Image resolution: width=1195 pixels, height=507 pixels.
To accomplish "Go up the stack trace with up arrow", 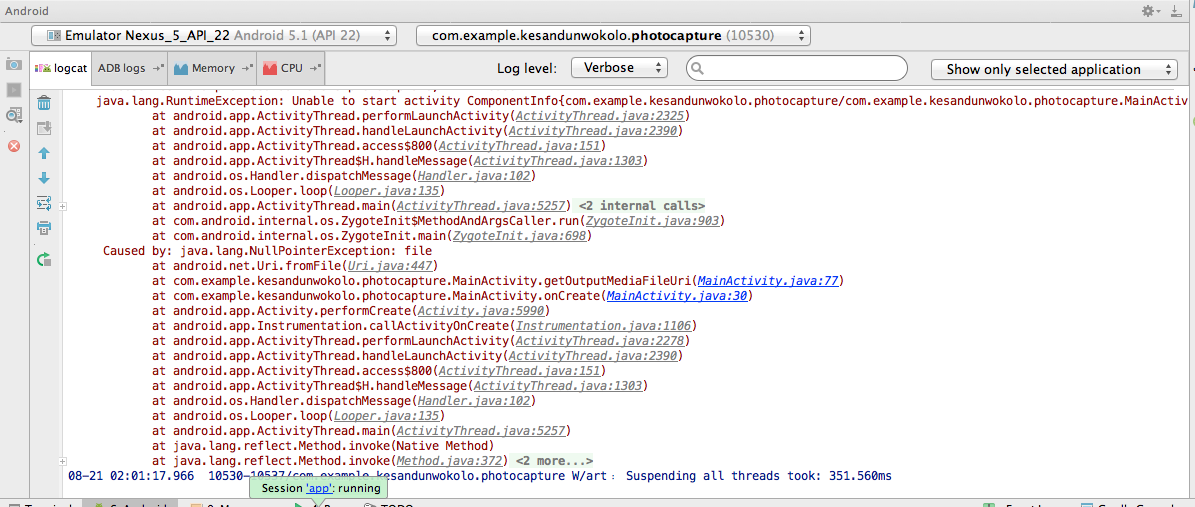I will click(44, 153).
